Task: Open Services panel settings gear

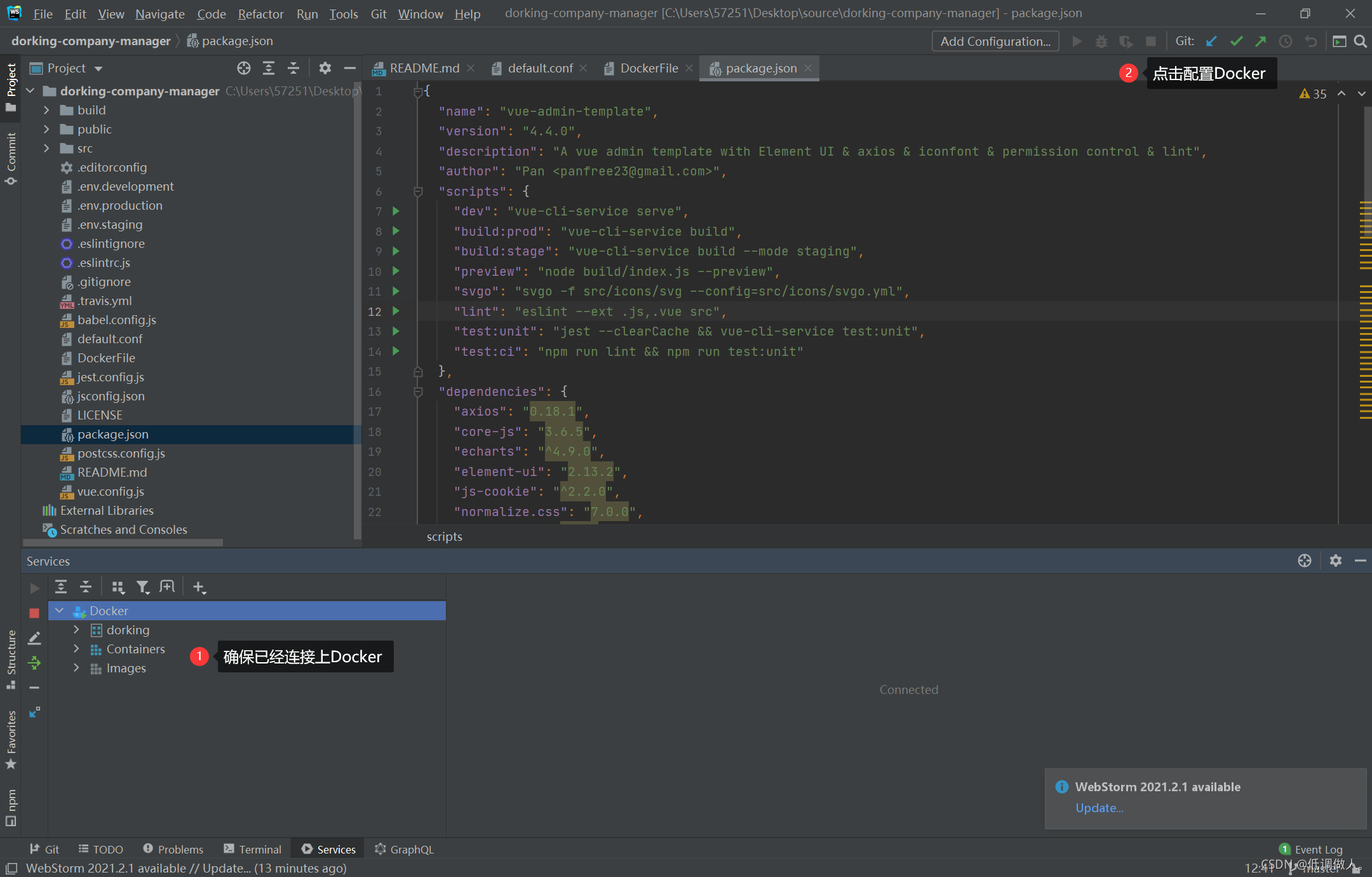Action: coord(1336,561)
